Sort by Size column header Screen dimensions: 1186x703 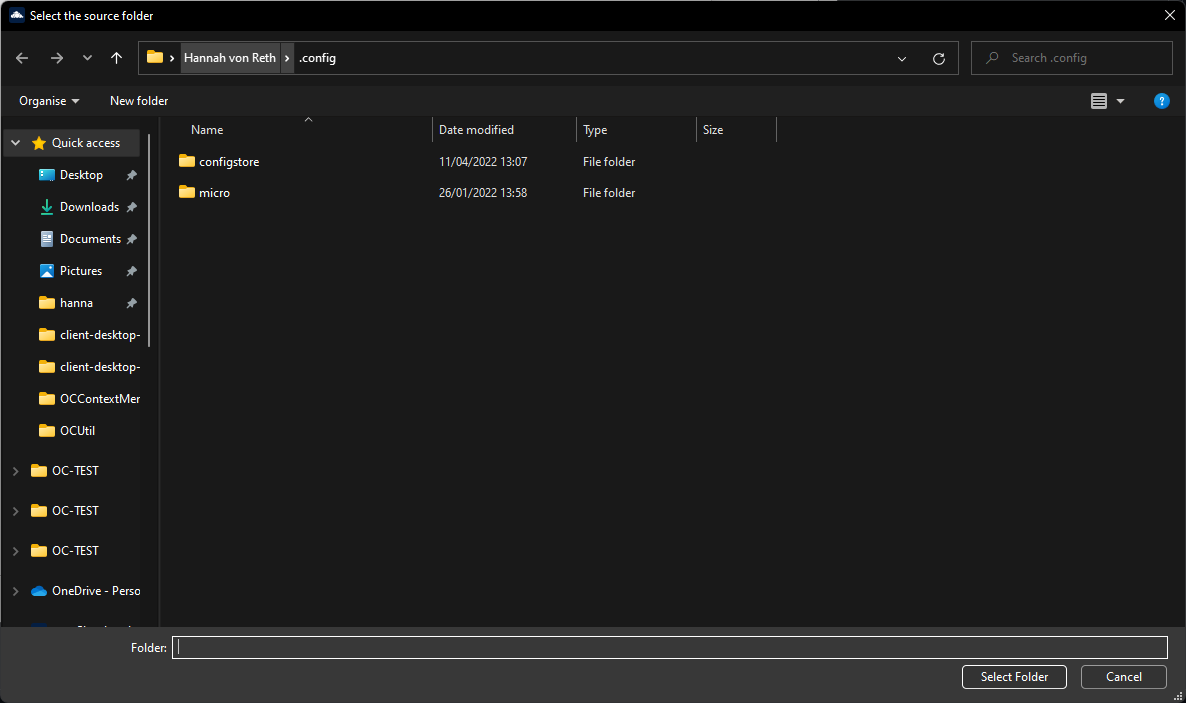(713, 130)
